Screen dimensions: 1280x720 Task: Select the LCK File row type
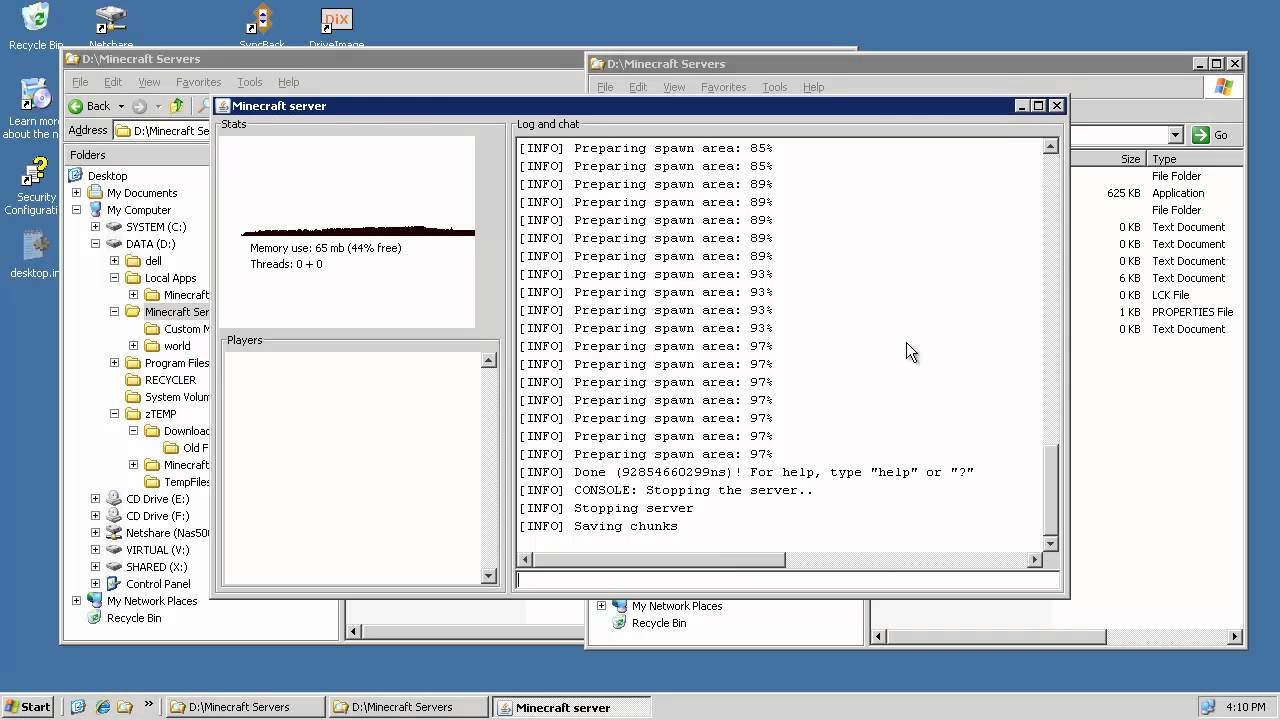[1170, 295]
